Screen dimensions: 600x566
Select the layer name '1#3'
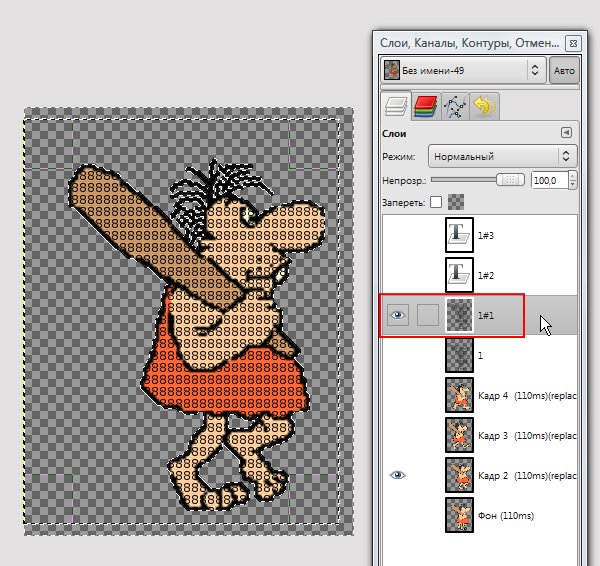(x=486, y=235)
